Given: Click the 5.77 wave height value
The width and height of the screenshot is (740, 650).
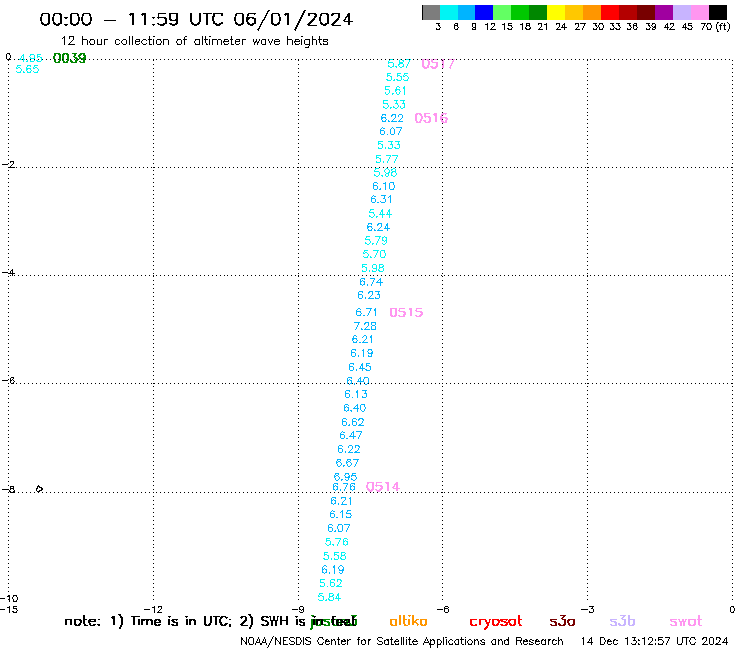Looking at the screenshot, I should click(387, 159).
